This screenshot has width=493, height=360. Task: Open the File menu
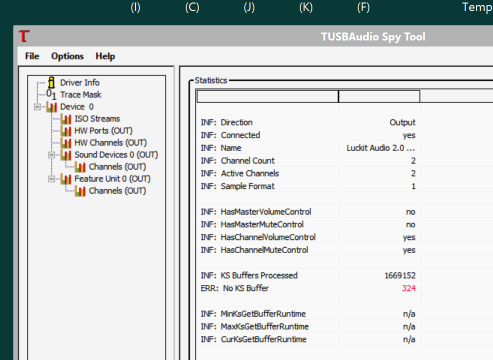(32, 56)
